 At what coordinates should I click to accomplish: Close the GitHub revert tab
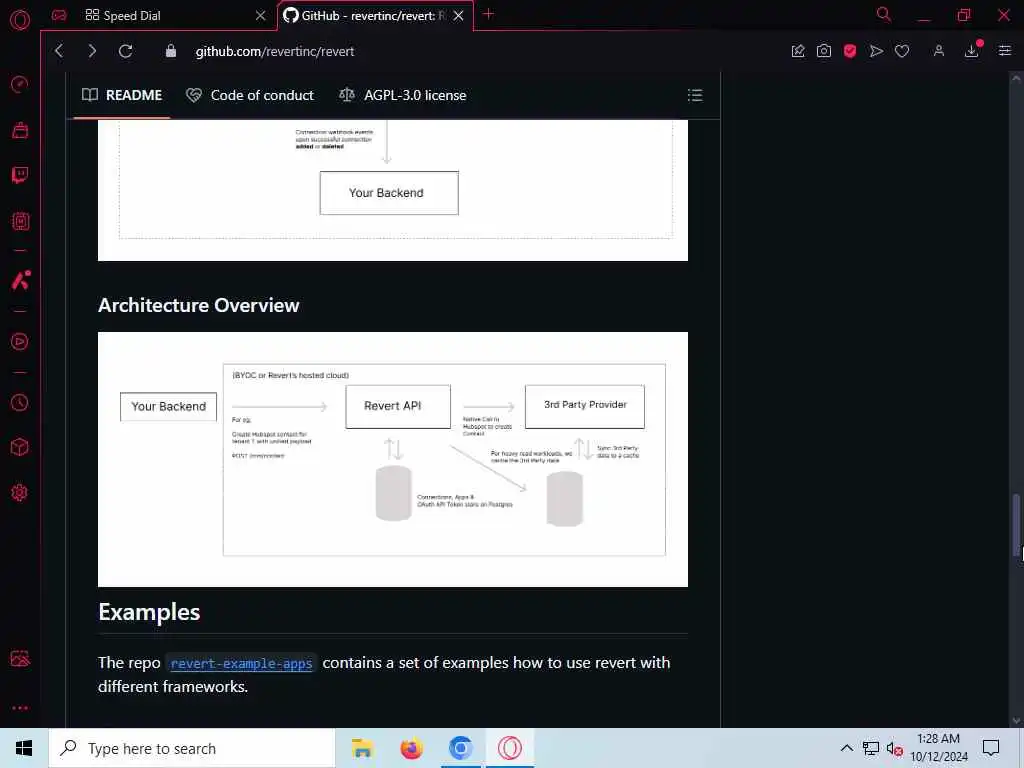[458, 16]
